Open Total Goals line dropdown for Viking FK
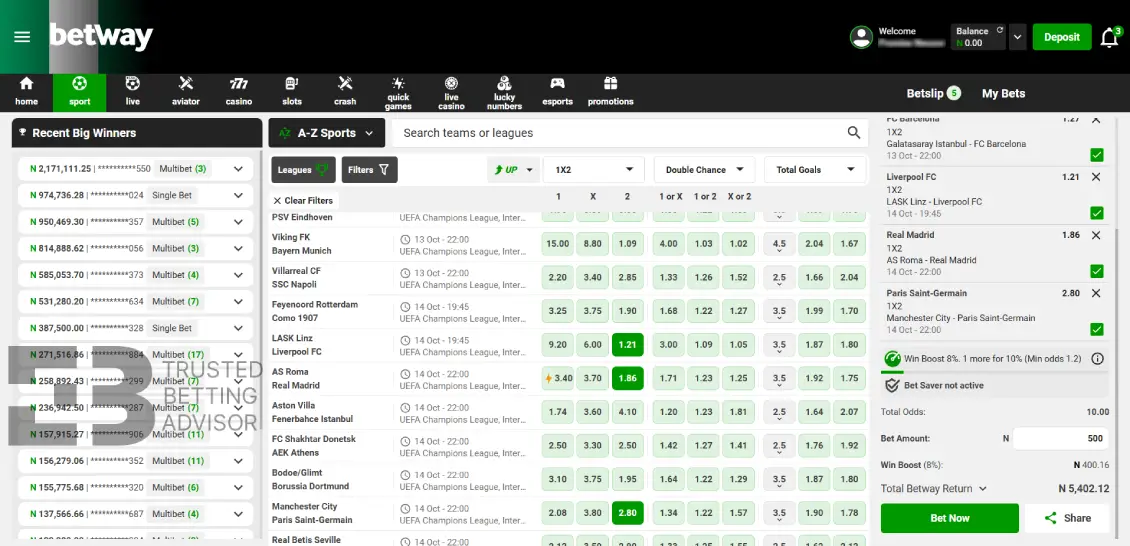This screenshot has width=1130, height=546. [779, 243]
